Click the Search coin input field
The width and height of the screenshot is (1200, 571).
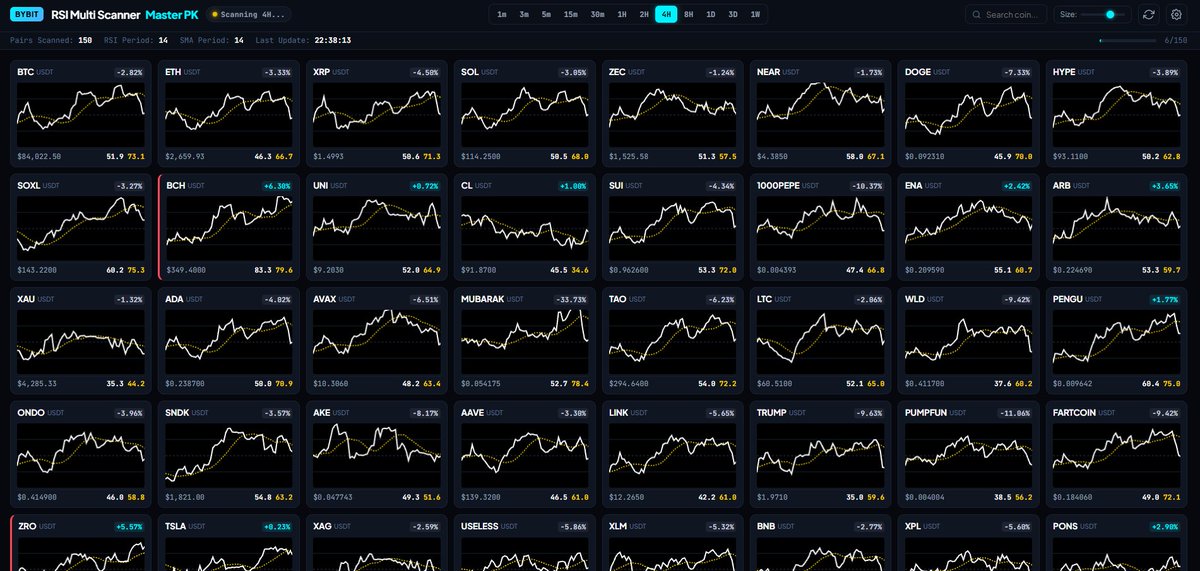click(1006, 14)
